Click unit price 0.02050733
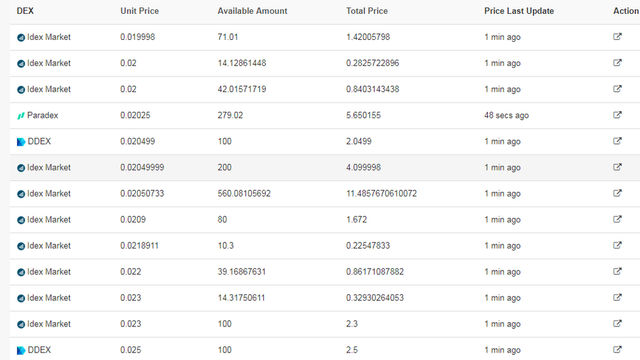640x360 pixels. click(x=142, y=193)
